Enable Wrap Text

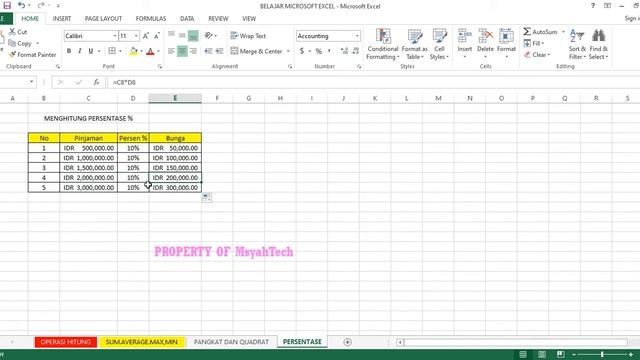[x=248, y=36]
